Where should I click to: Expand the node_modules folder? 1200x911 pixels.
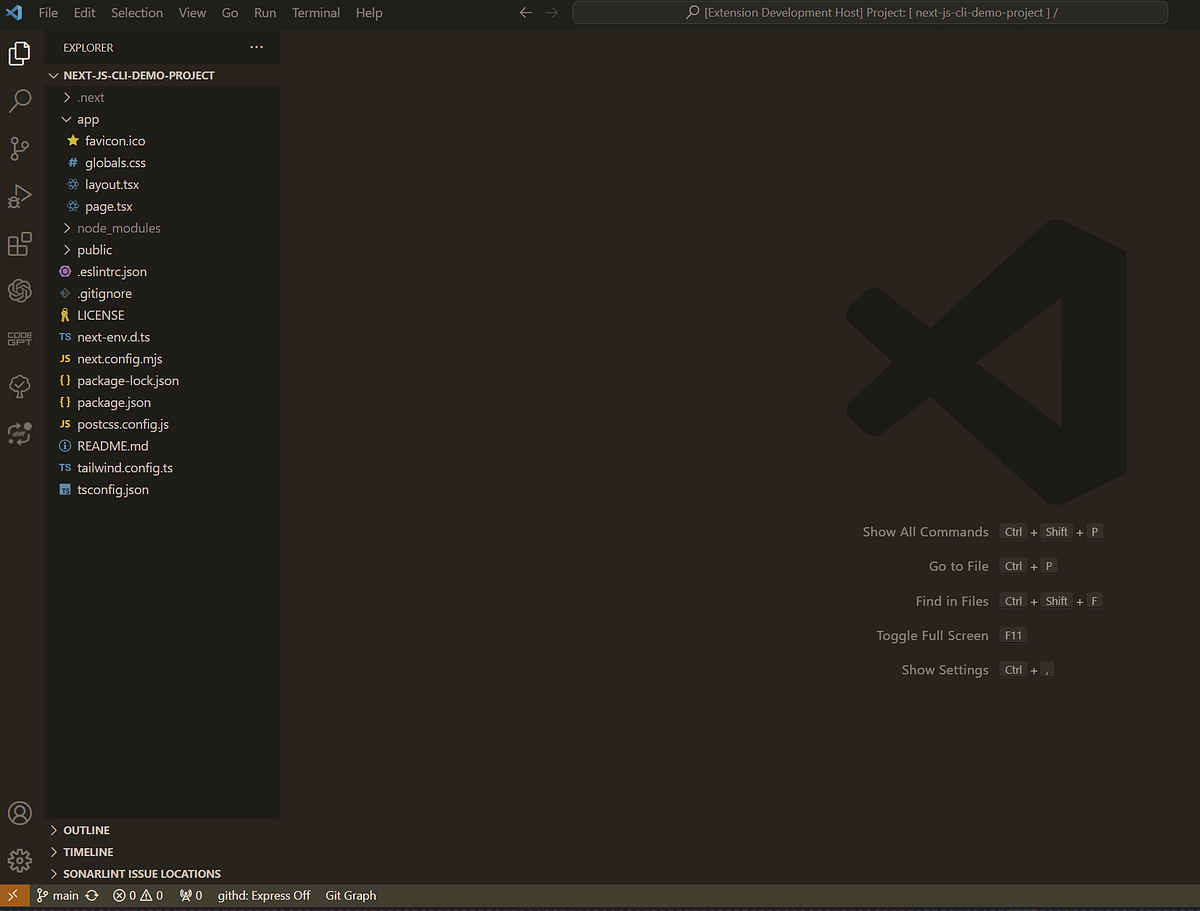click(115, 227)
